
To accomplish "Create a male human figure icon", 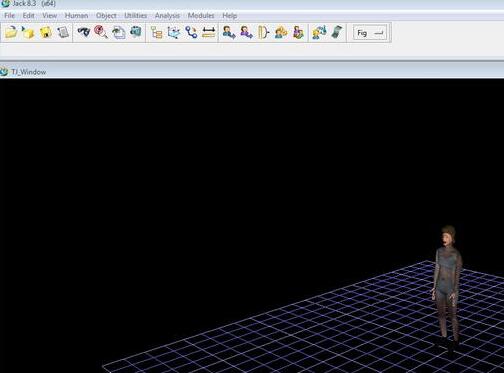I will click(229, 32).
